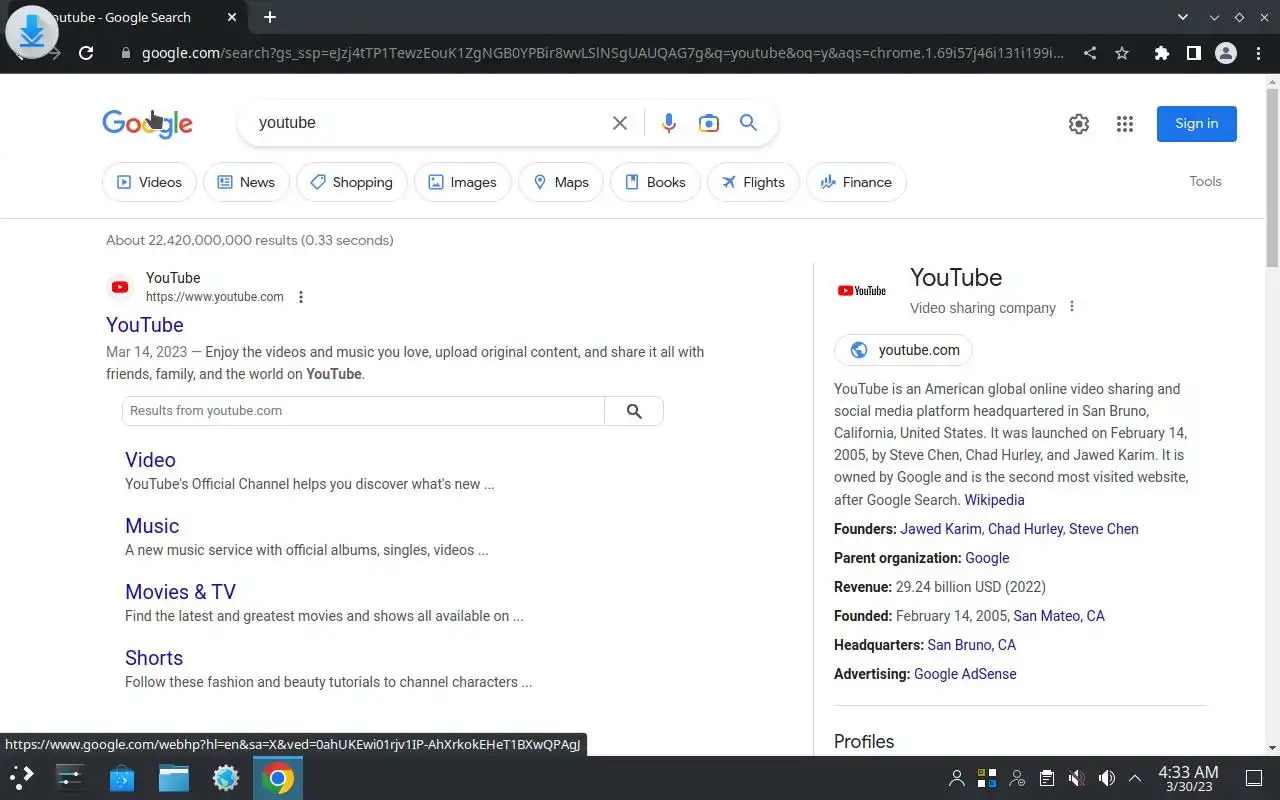This screenshot has height=800, width=1280.
Task: Click the muted speaker tray icon
Action: [x=1077, y=778]
